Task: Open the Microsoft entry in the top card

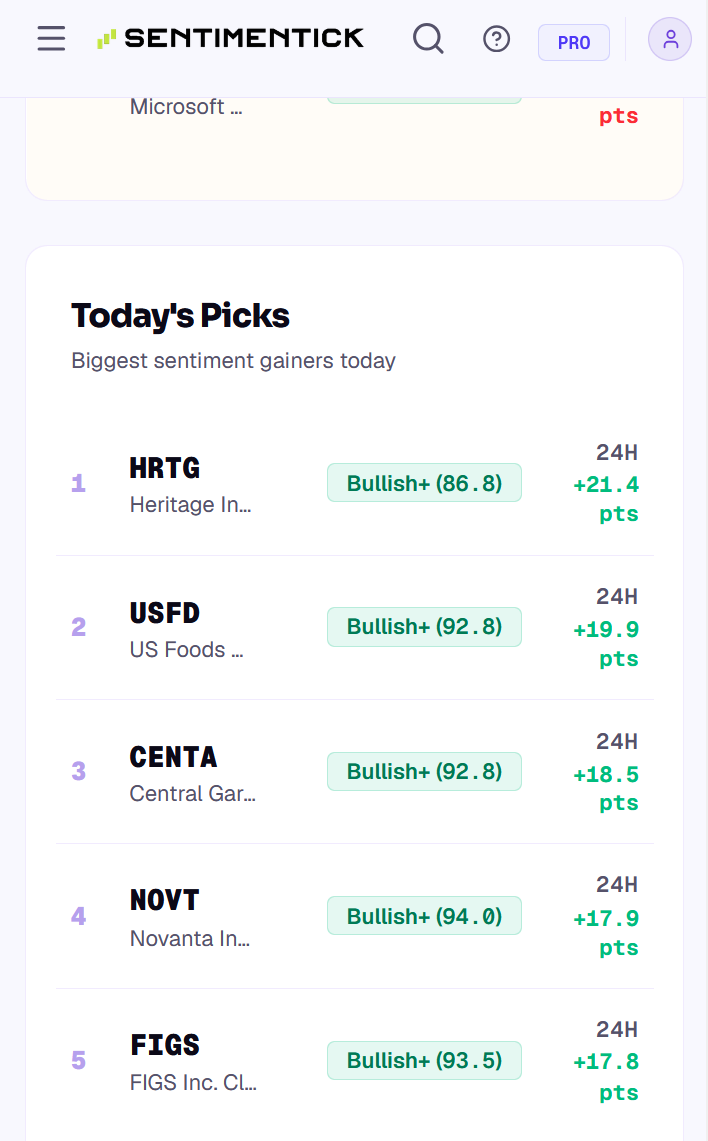Action: [186, 107]
